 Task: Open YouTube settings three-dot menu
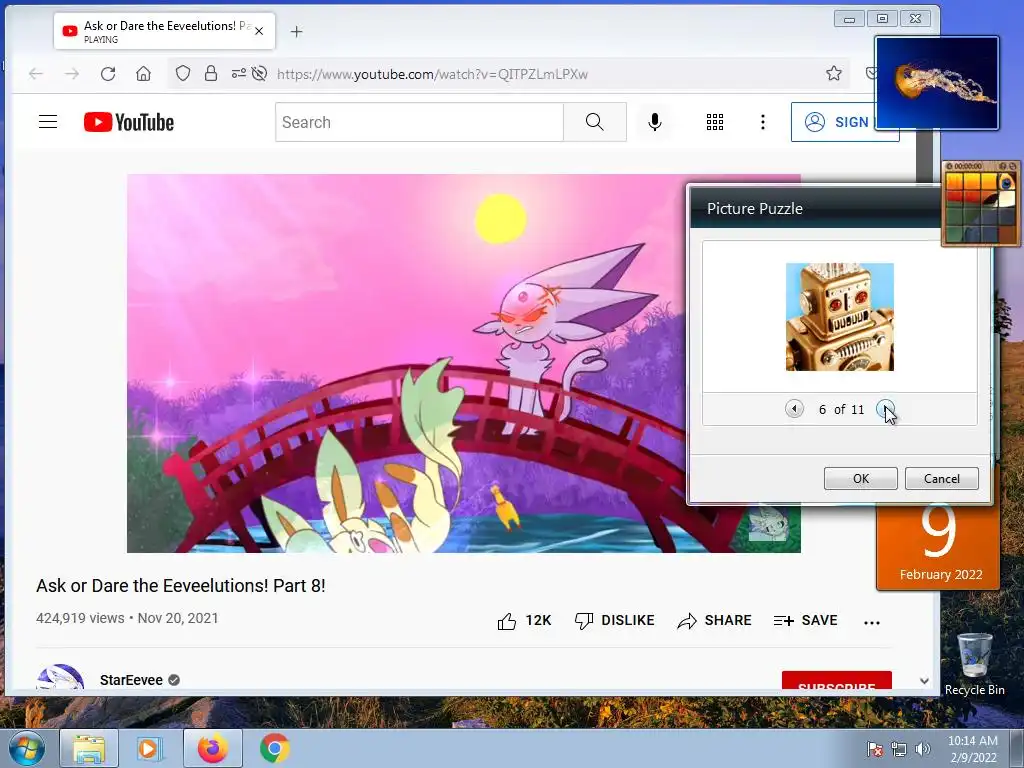pos(762,122)
